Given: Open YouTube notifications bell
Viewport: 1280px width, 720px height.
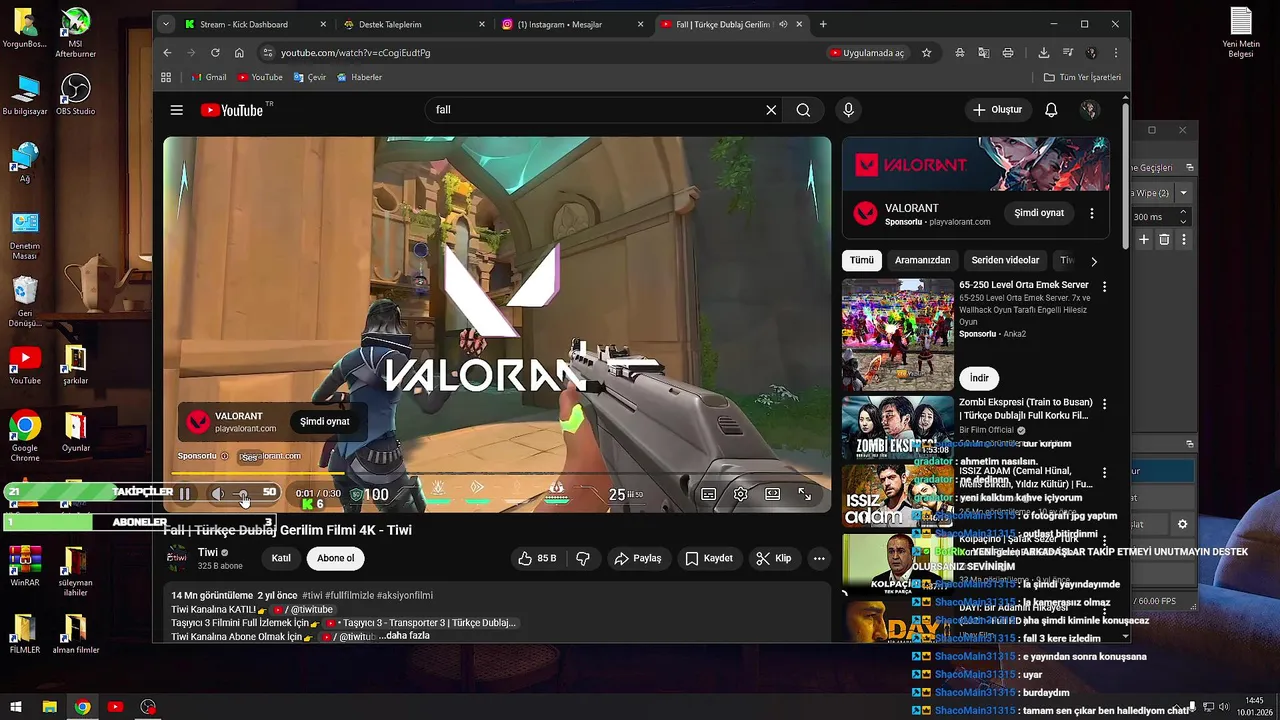Looking at the screenshot, I should tap(1051, 110).
